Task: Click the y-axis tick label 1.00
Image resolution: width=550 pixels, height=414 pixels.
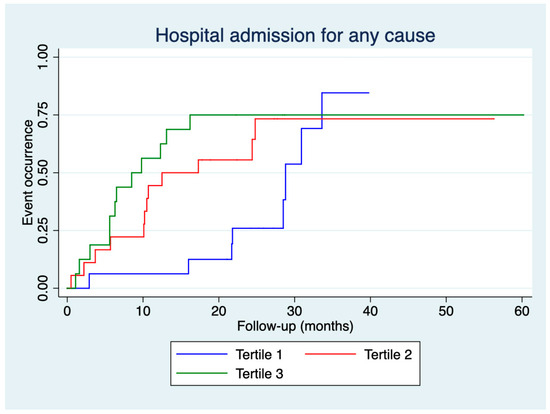Action: coord(43,57)
